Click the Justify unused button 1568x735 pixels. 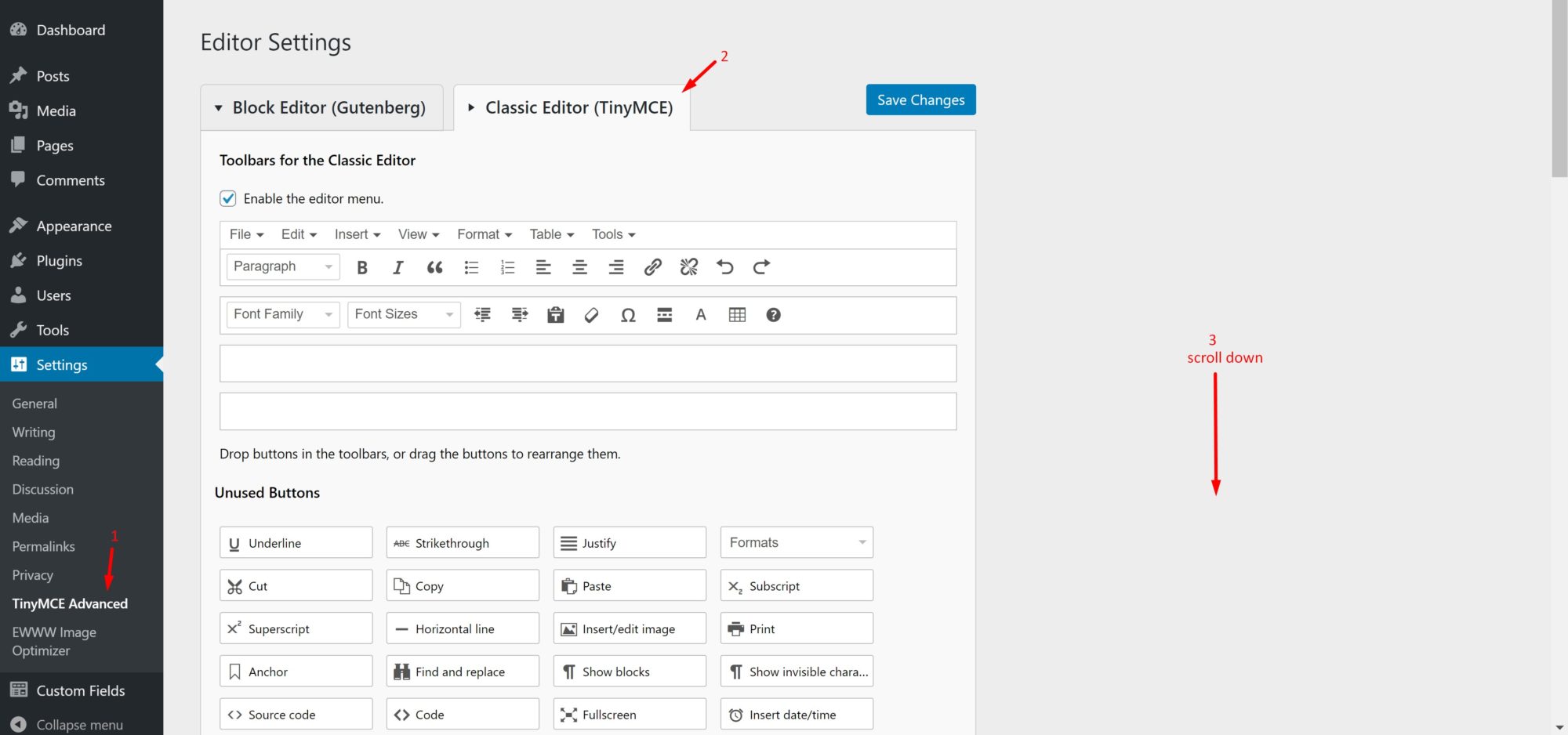pos(630,542)
